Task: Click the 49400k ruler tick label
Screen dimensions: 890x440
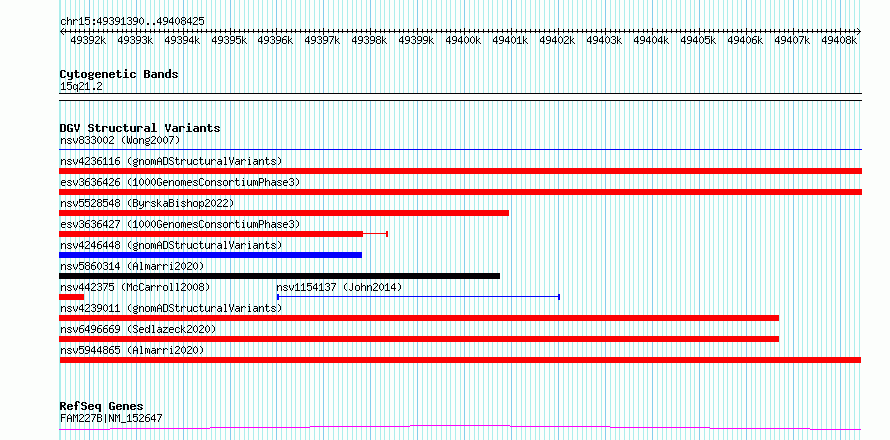Action: pos(464,40)
